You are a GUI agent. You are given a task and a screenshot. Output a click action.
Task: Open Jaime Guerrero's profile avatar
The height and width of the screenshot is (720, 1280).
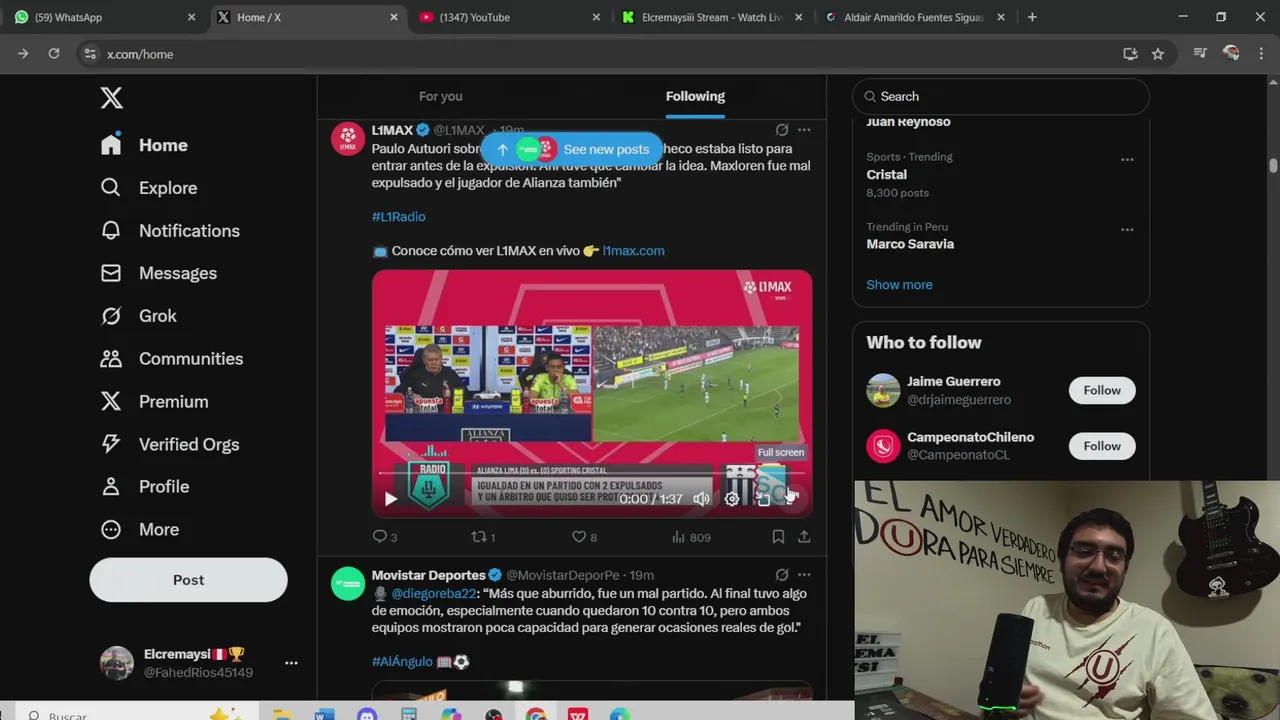(883, 390)
